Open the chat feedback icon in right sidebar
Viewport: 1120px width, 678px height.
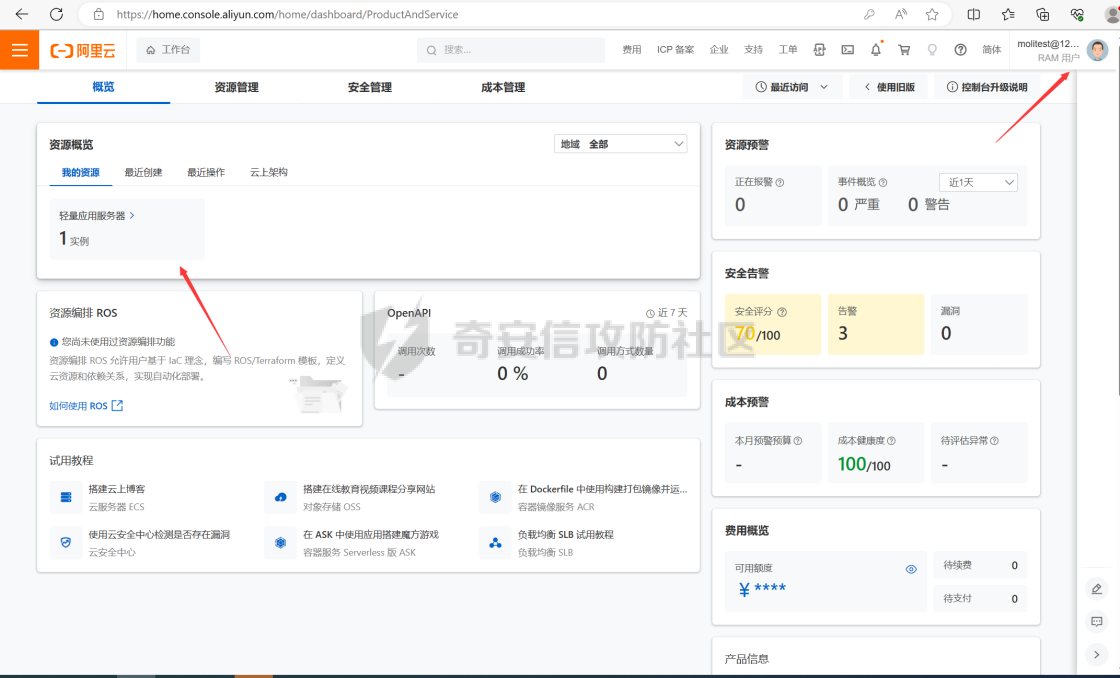[x=1096, y=621]
